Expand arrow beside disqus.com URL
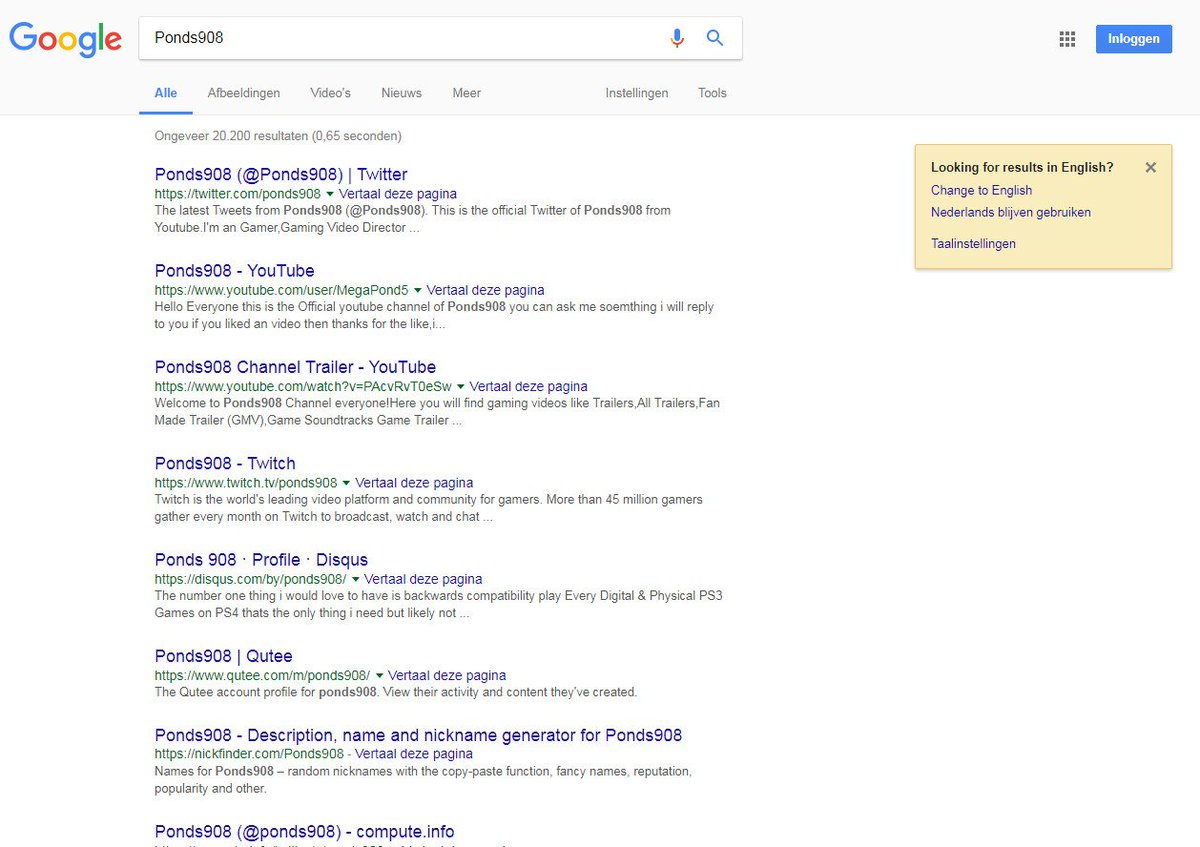Viewport: 1200px width, 847px height. click(x=355, y=580)
